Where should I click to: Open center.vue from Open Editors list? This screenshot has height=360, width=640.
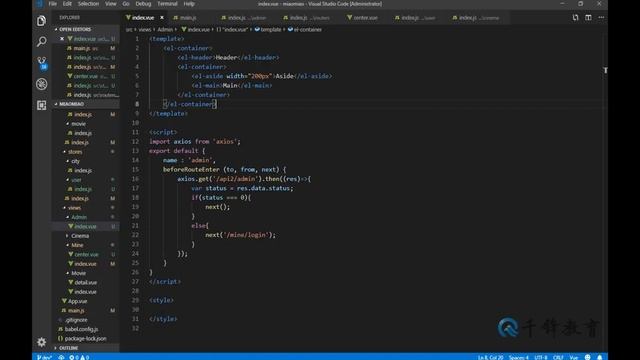click(x=86, y=76)
